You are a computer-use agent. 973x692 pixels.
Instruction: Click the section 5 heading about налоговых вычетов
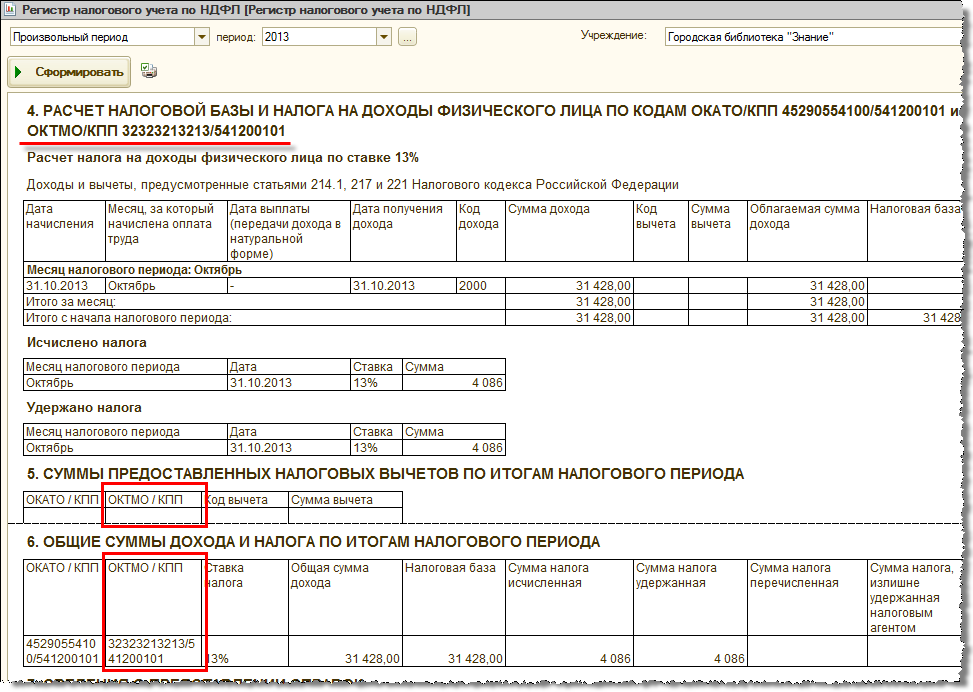pyautogui.click(x=385, y=474)
